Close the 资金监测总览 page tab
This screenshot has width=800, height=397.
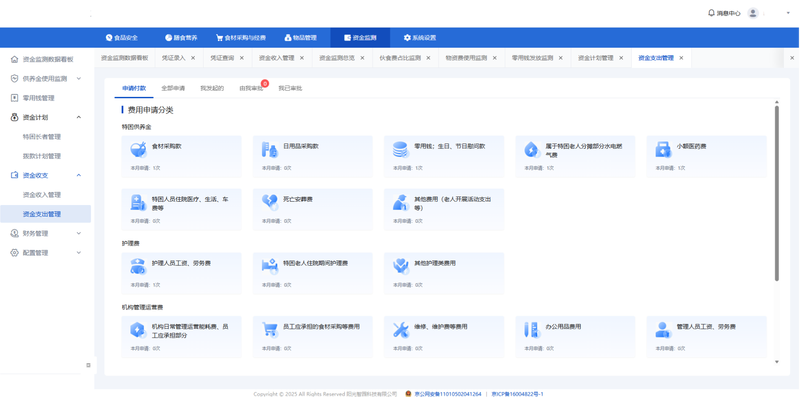pos(362,58)
